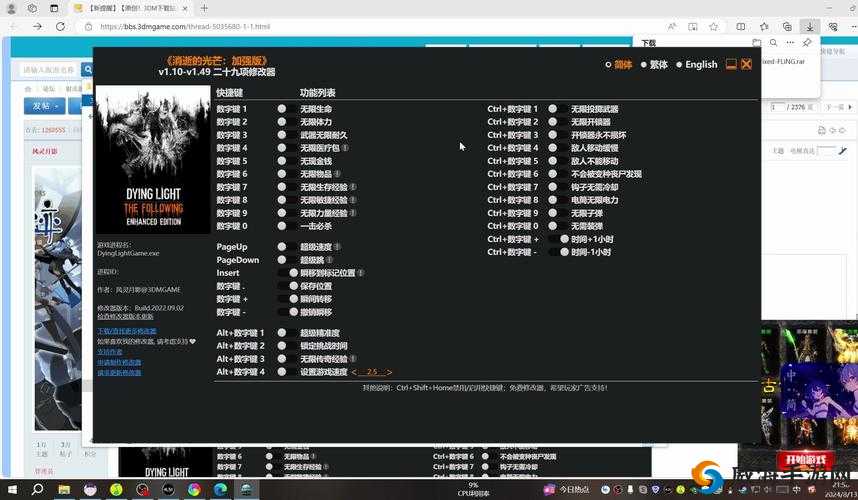
Task: Open the browser profile icon
Action: 11,8
